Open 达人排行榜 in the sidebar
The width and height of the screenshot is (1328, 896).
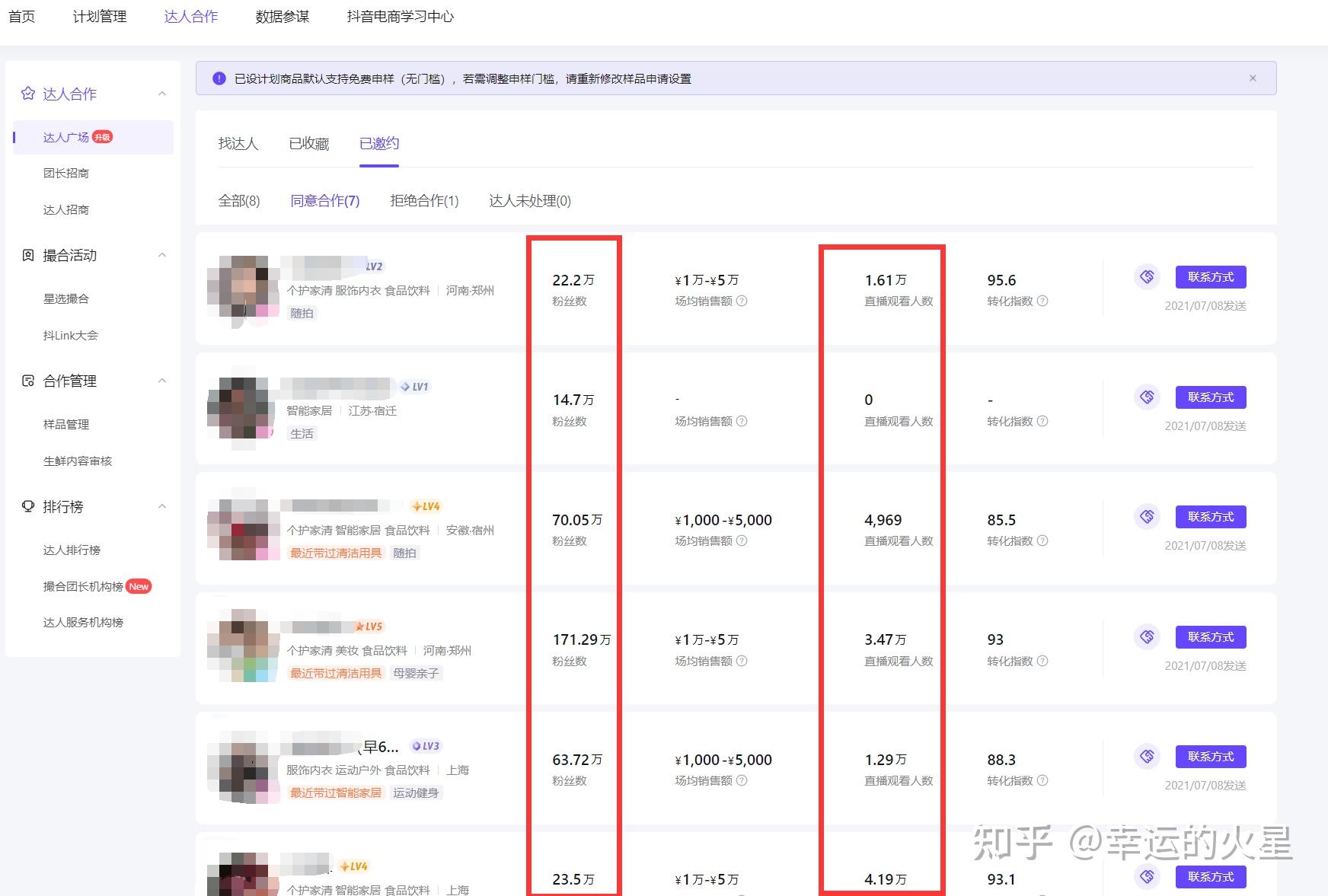click(72, 550)
